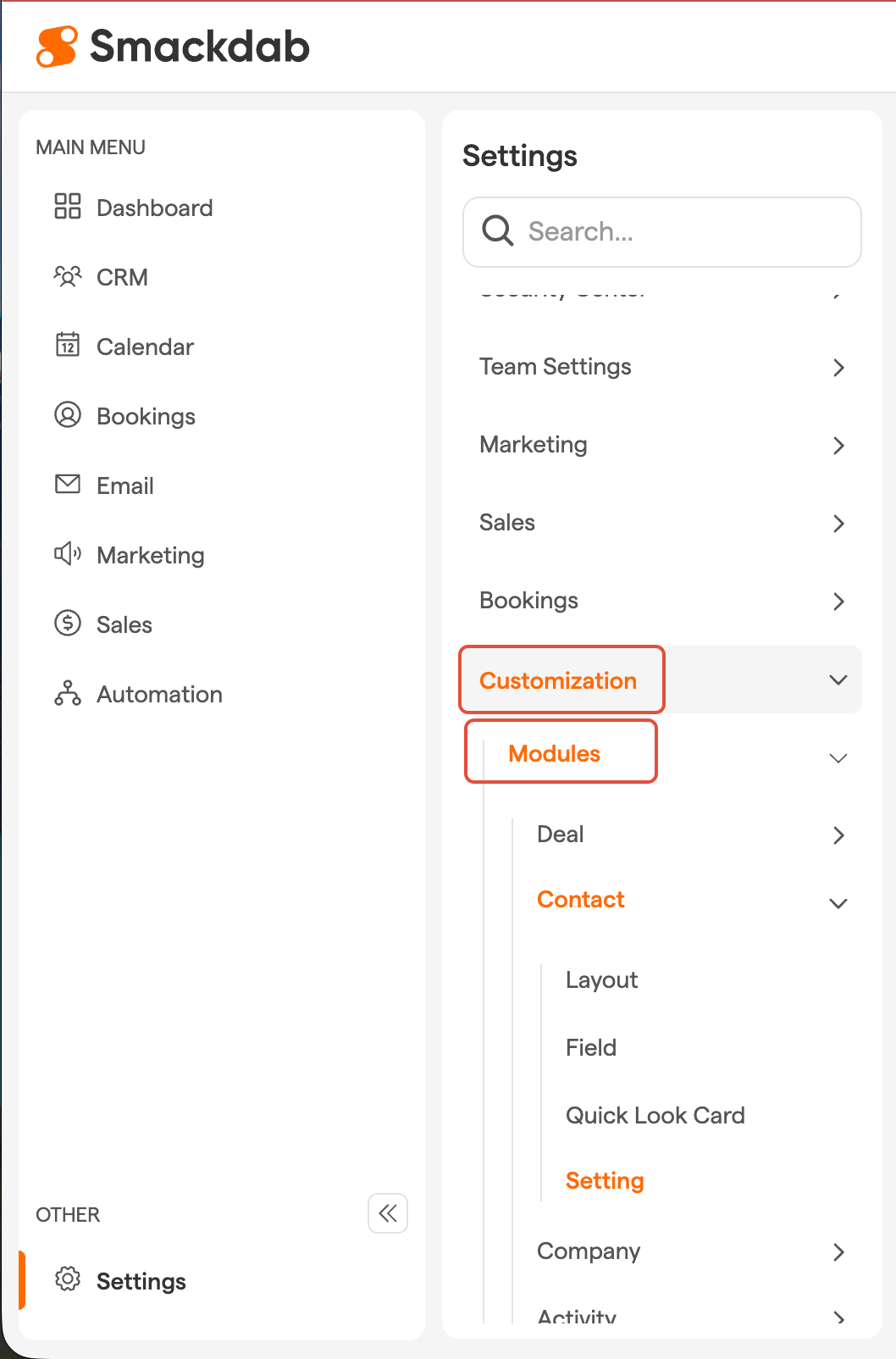Viewport: 896px width, 1359px height.
Task: Click the Automation workflow icon
Action: (68, 693)
